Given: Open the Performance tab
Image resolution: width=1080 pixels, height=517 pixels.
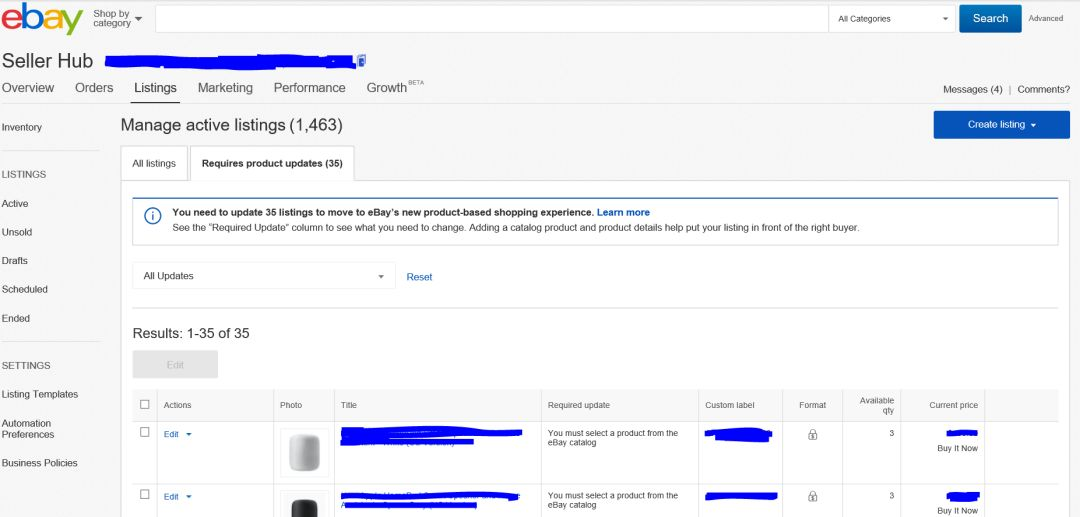Looking at the screenshot, I should tap(309, 88).
